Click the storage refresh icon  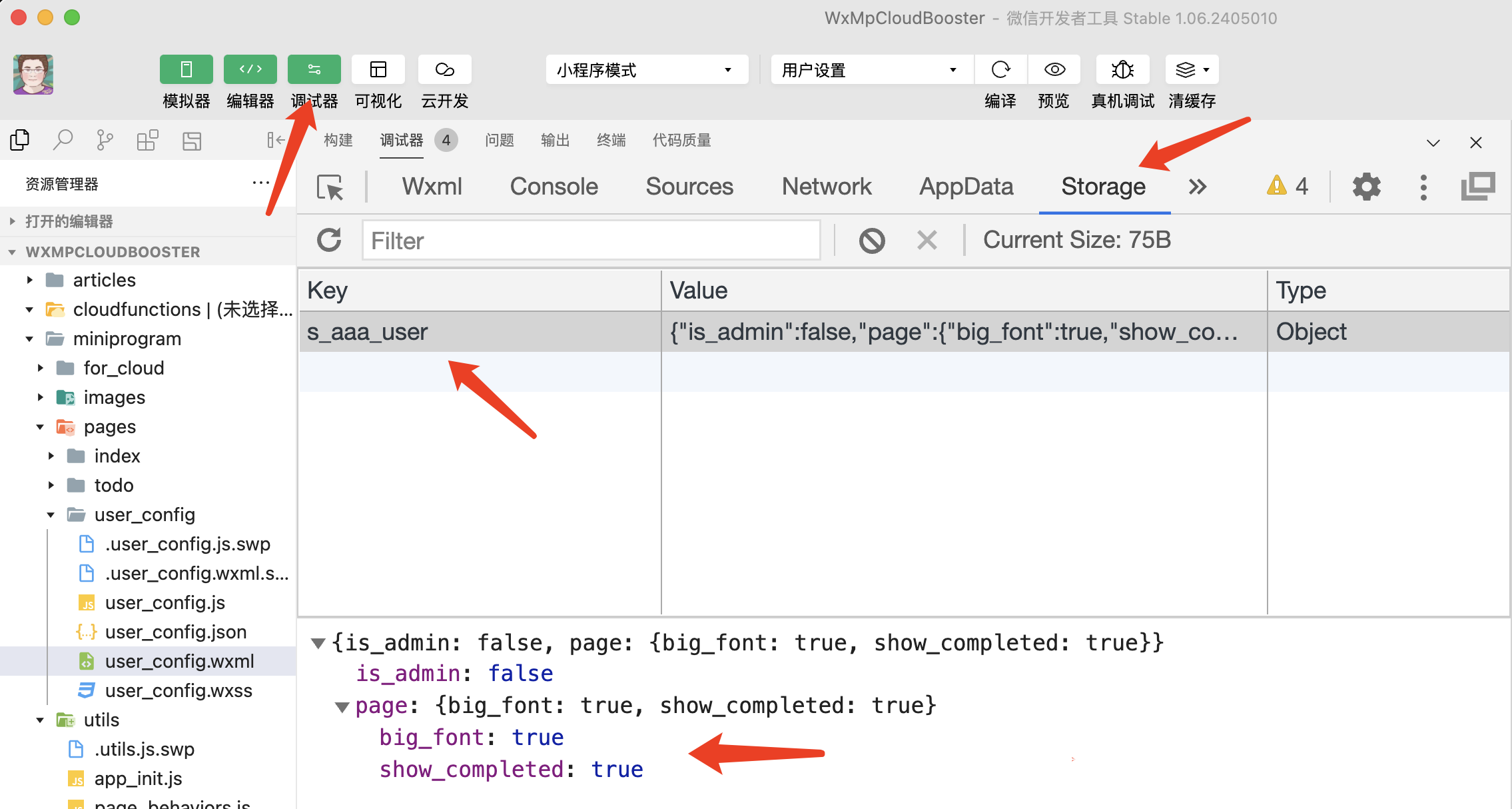click(x=329, y=240)
